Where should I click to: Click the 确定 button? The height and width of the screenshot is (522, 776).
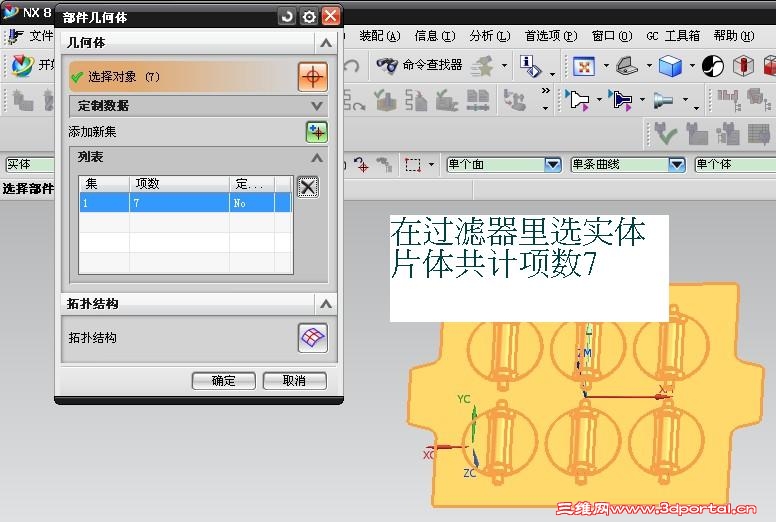click(x=224, y=381)
